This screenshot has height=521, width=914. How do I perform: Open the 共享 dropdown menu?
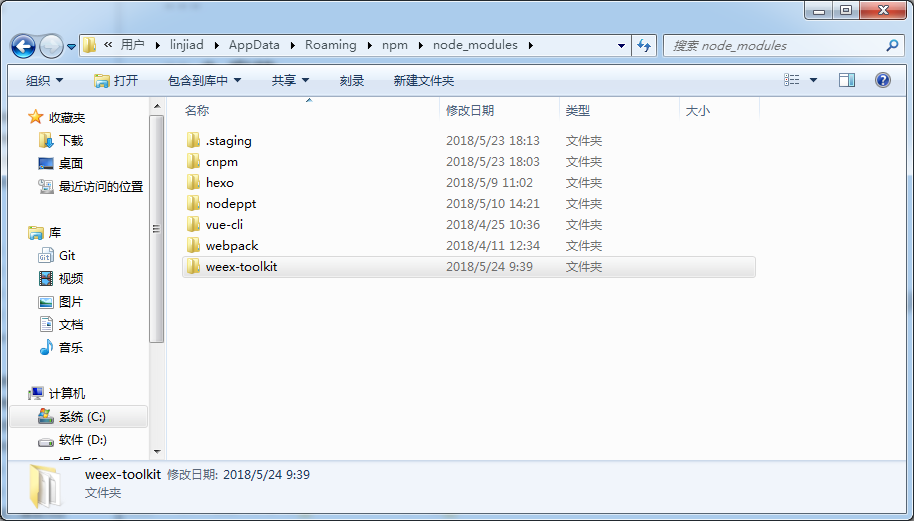(x=290, y=80)
